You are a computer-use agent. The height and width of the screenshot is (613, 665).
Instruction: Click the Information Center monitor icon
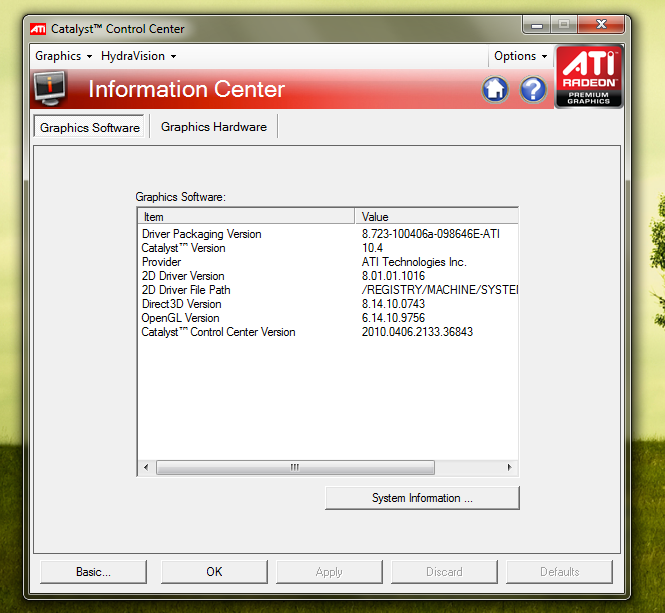coord(50,88)
